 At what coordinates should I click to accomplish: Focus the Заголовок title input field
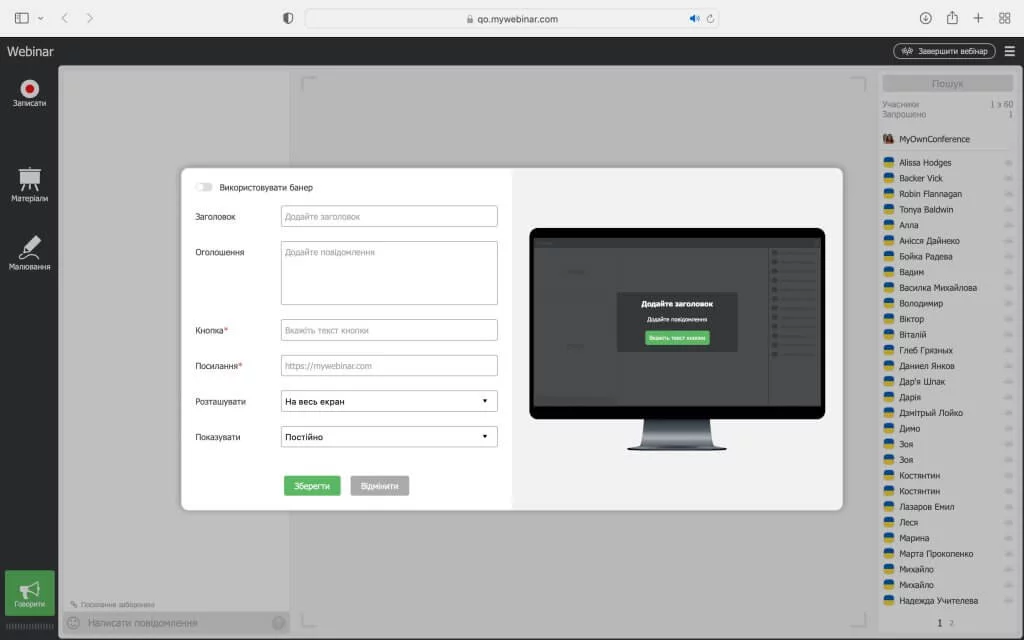(389, 216)
